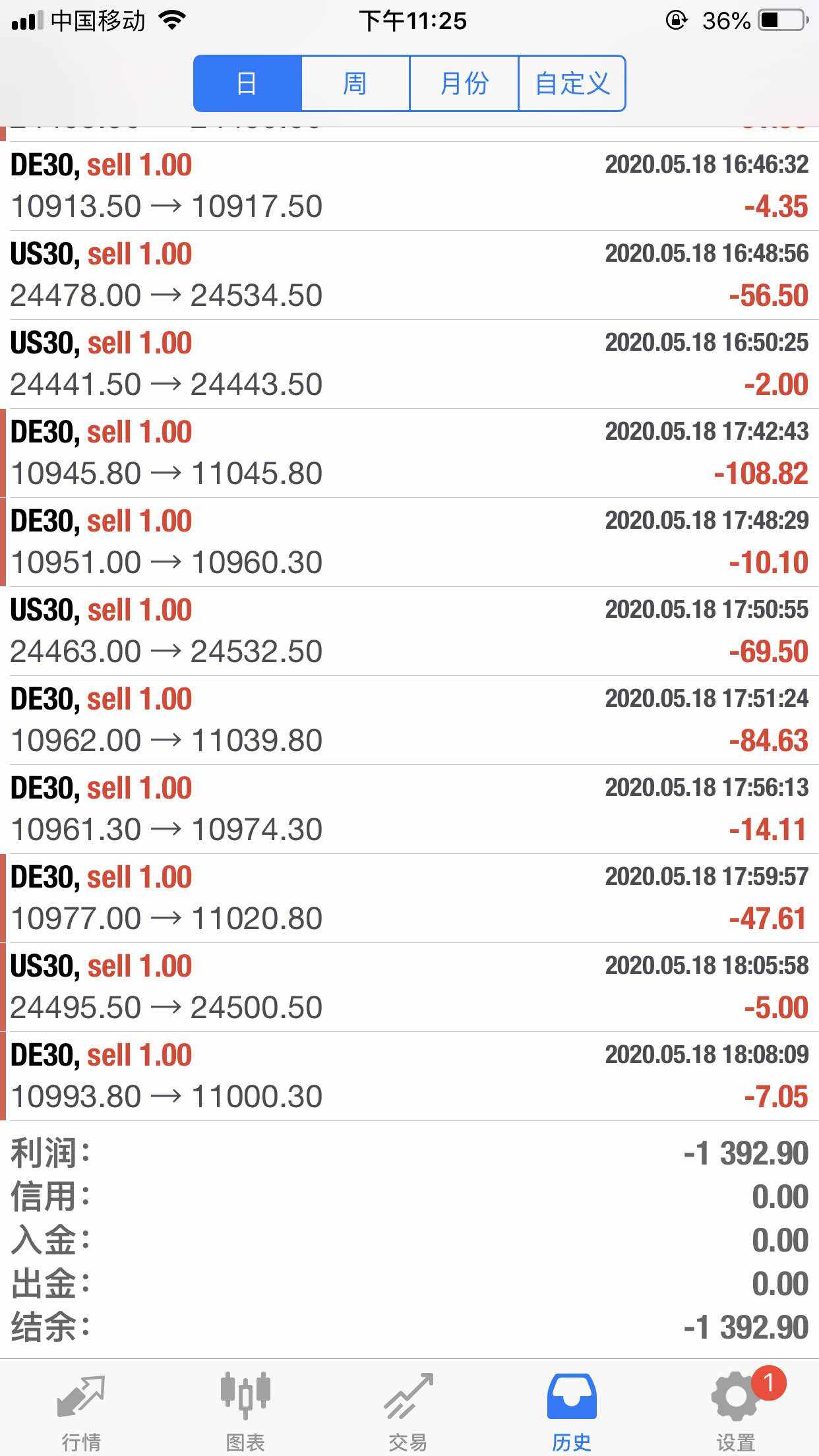
Task: Tap the red notification badge on settings
Action: pyautogui.click(x=768, y=1381)
